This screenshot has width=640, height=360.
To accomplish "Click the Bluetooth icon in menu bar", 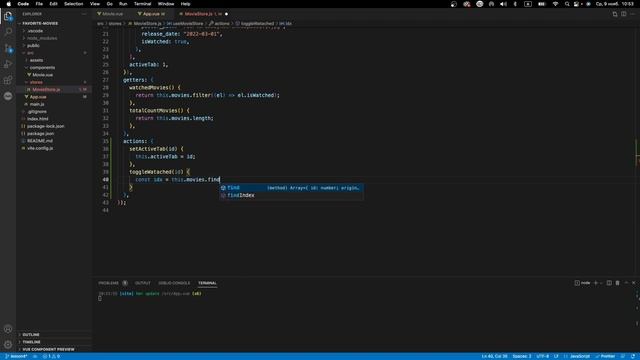I will pyautogui.click(x=515, y=4).
